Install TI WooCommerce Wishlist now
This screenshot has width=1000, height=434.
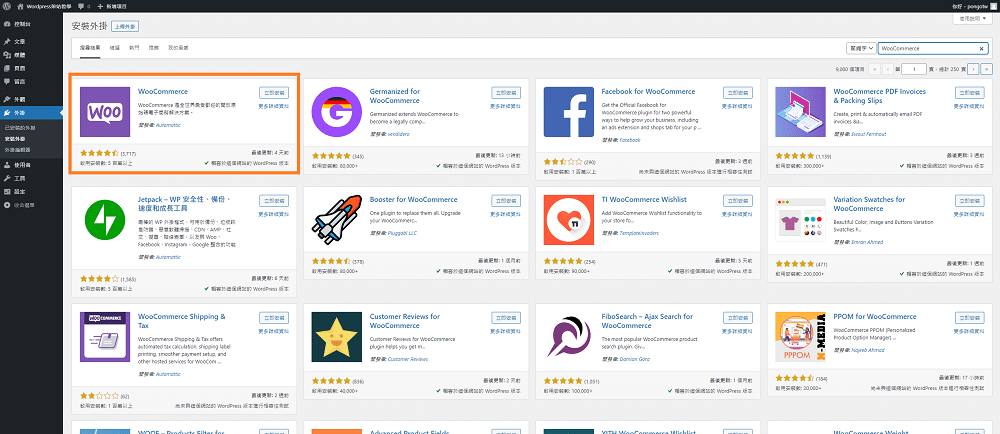738,201
